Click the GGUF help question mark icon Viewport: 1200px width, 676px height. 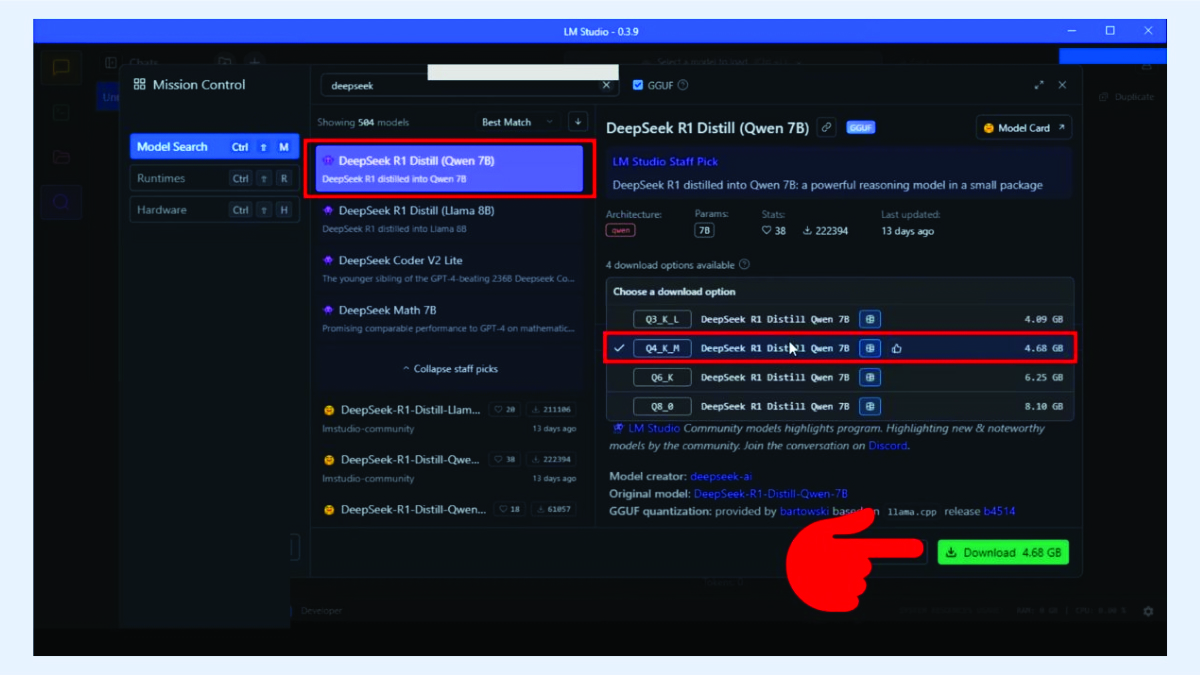[x=683, y=86]
